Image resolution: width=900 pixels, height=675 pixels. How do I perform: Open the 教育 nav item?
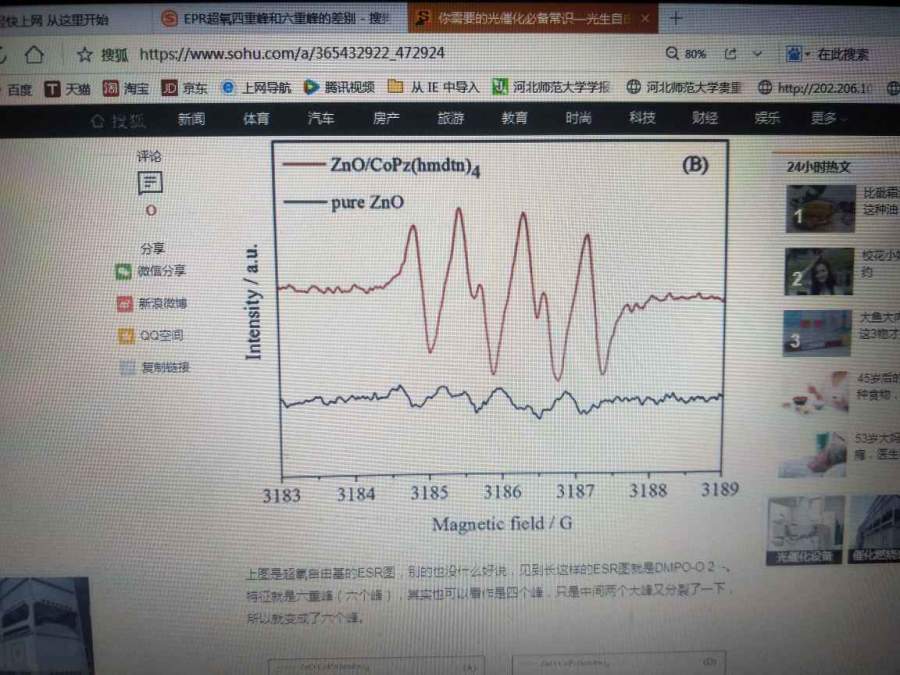click(514, 118)
